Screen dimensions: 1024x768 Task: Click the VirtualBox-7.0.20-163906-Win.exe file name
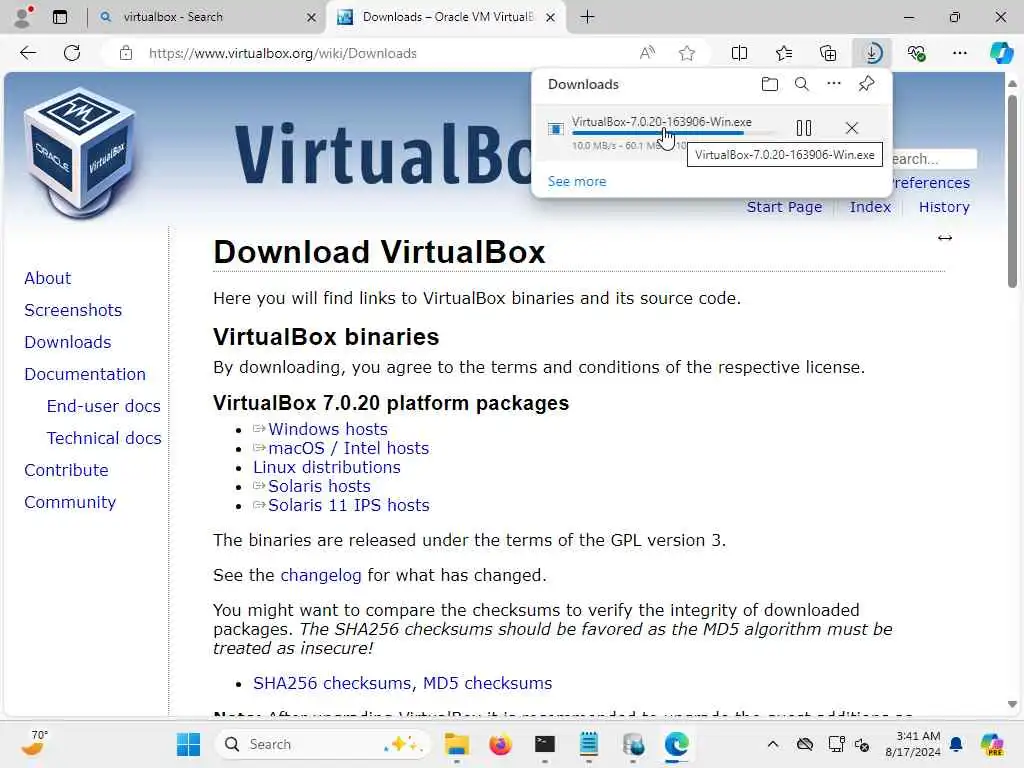(x=662, y=121)
